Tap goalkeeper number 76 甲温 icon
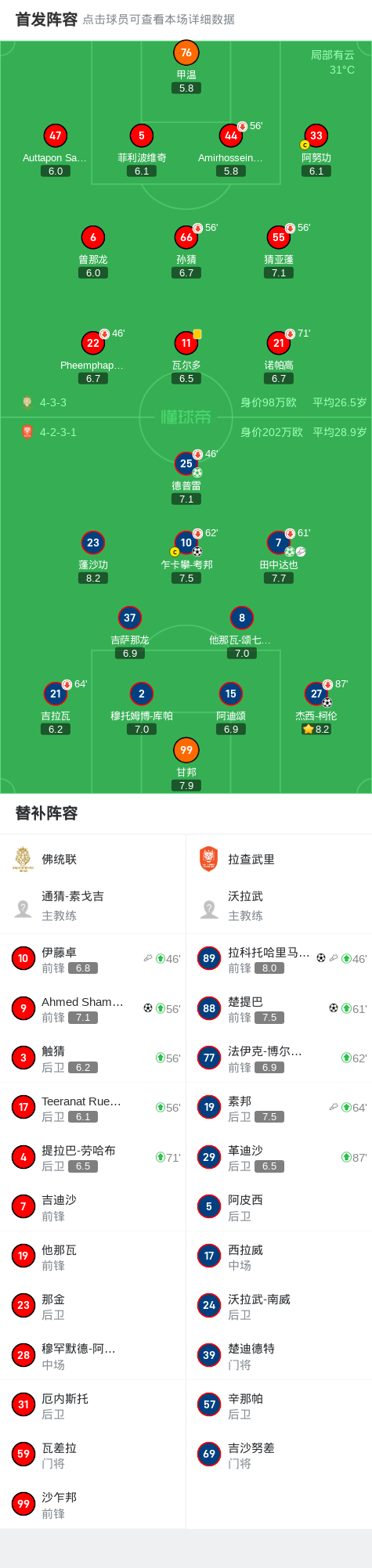This screenshot has width=372, height=1568. tap(186, 53)
